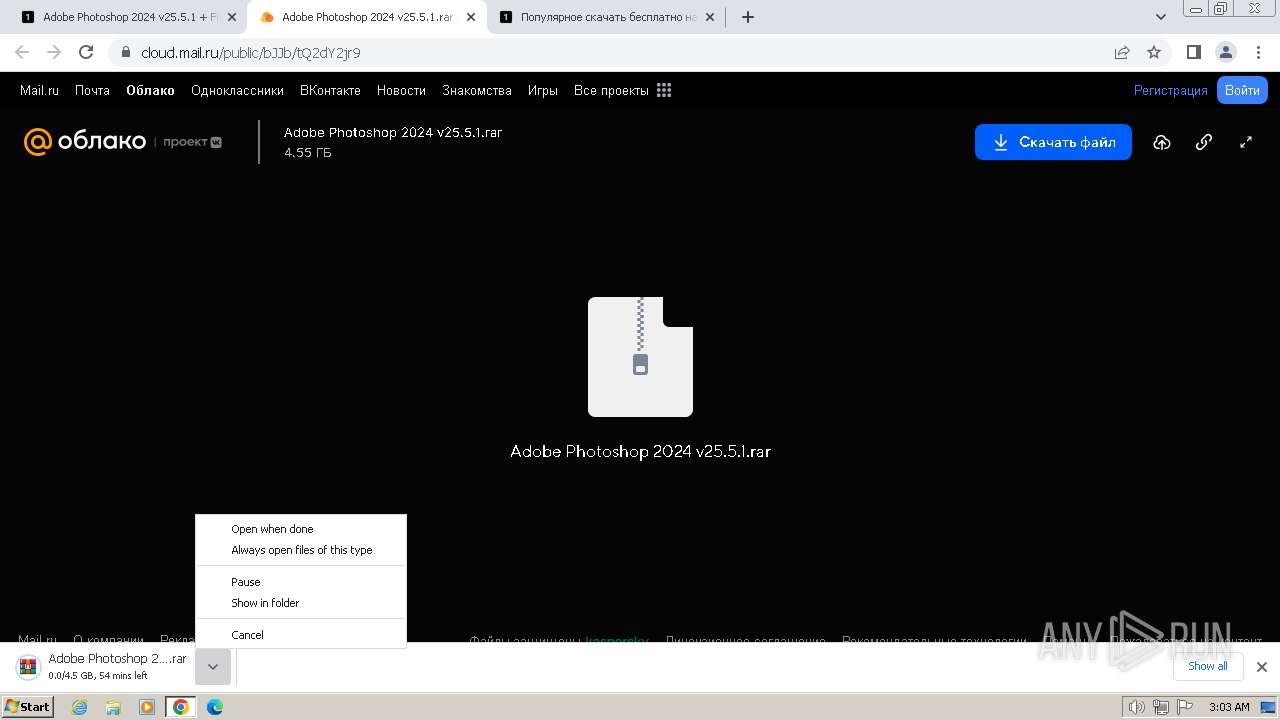The height and width of the screenshot is (720, 1280).
Task: Go back with browser back arrow
Action: [x=22, y=52]
